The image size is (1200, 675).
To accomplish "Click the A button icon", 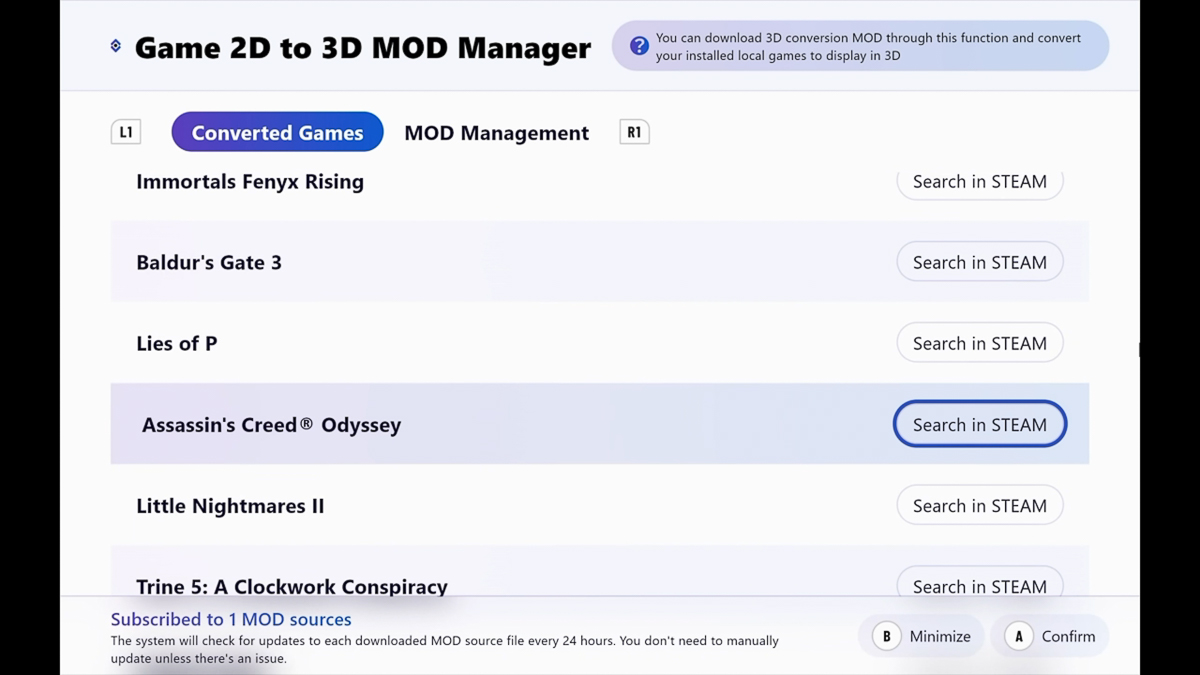I will tap(1018, 636).
